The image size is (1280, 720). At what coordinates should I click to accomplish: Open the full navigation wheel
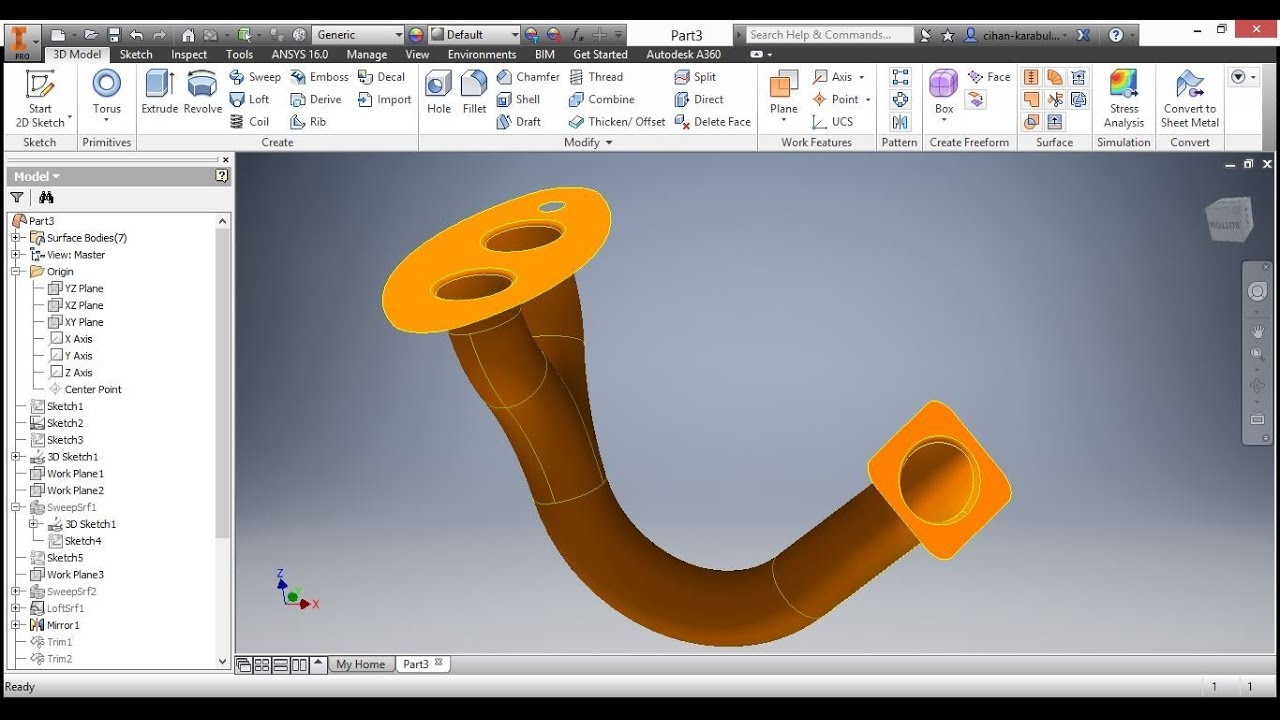(1258, 291)
